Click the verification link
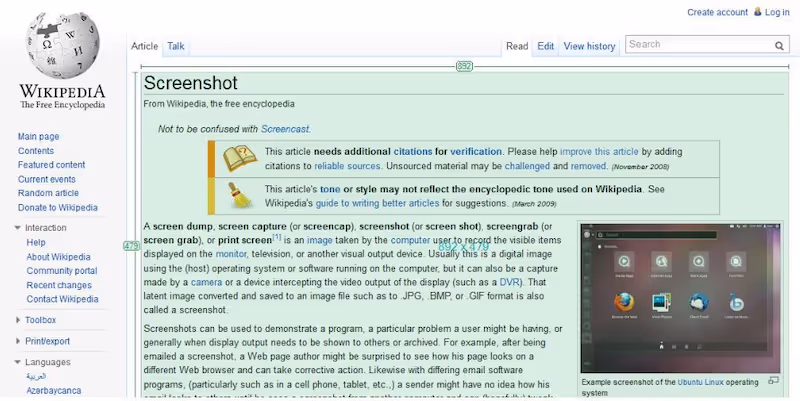This screenshot has height=401, width=800. (x=476, y=152)
